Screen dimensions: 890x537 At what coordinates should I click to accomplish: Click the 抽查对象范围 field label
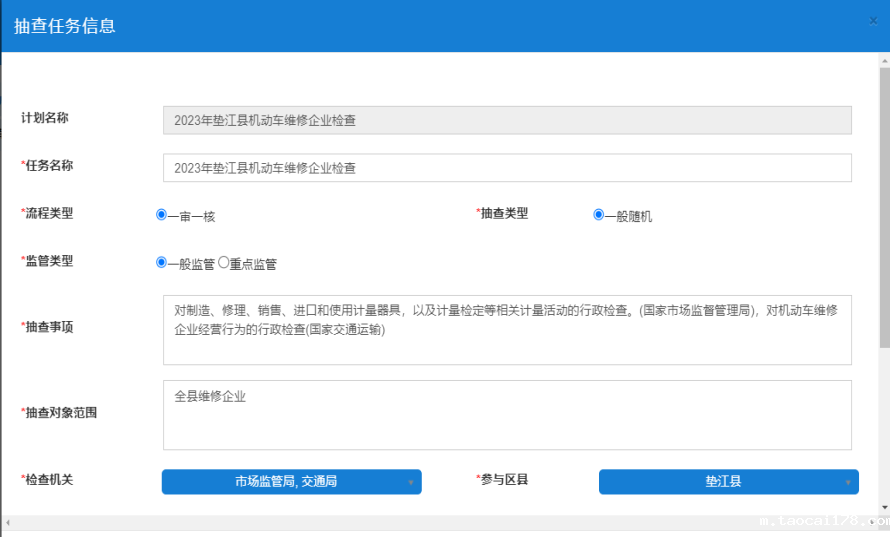point(61,412)
